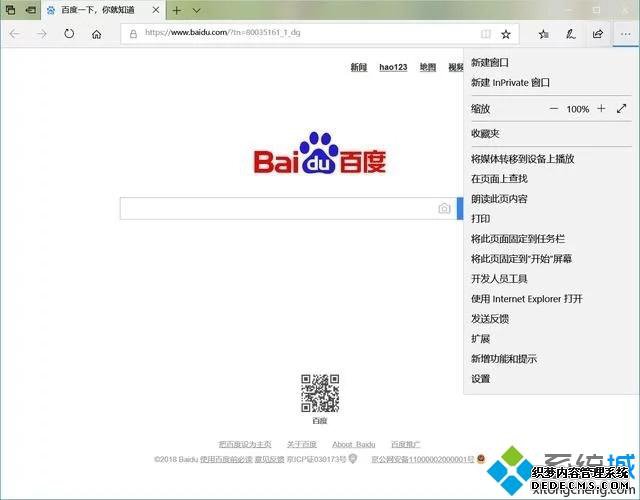The width and height of the screenshot is (640, 500).
Task: Open 开发人员工具 from the menu
Action: click(x=499, y=279)
